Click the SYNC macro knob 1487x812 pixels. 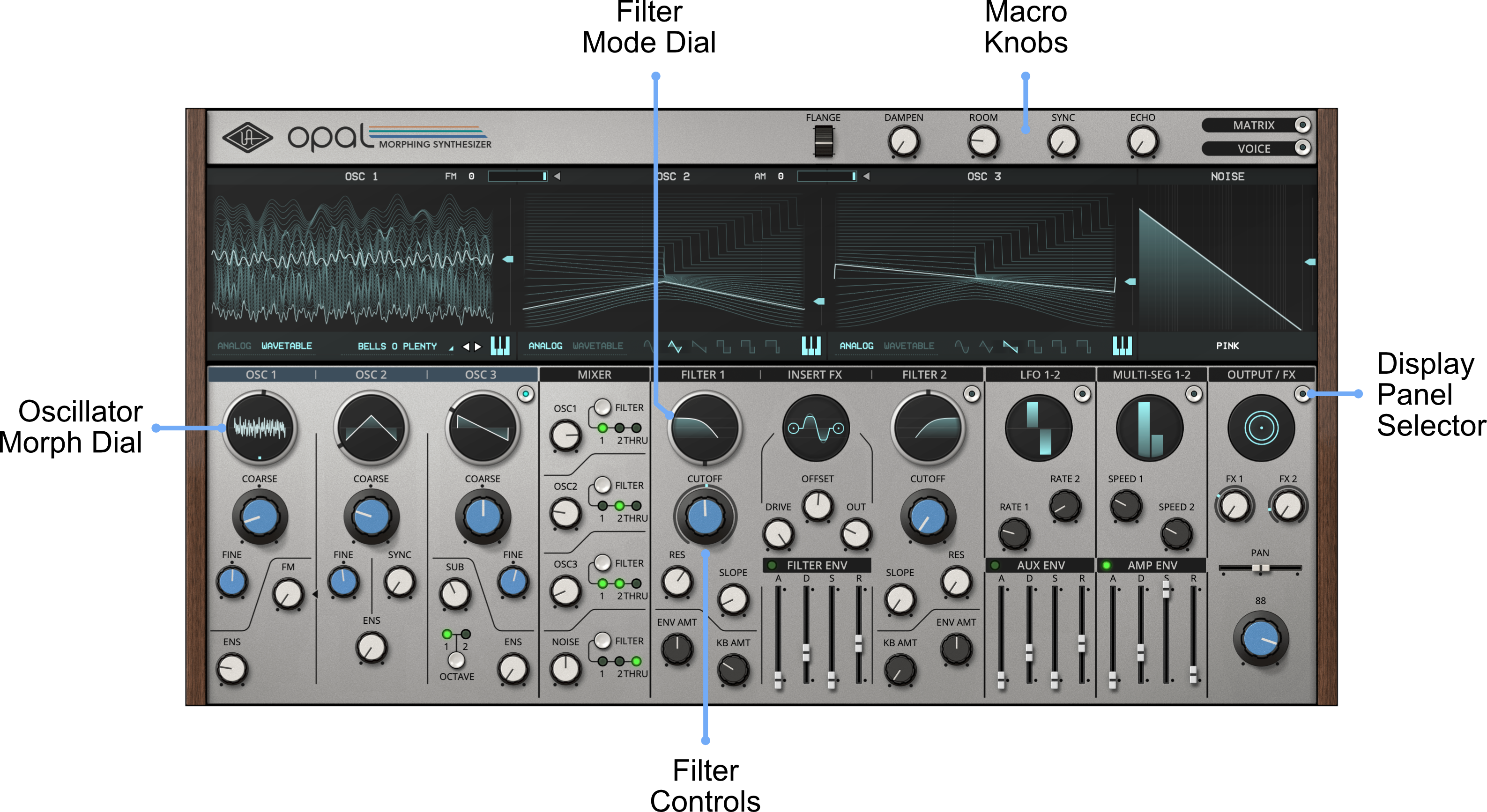(x=1063, y=142)
